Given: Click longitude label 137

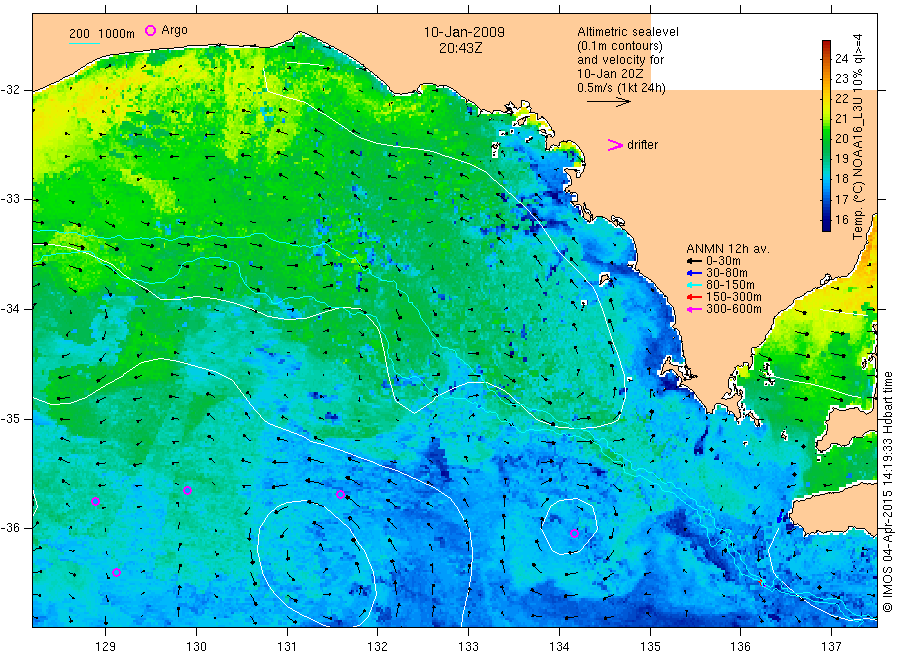Looking at the screenshot, I should (x=831, y=647).
